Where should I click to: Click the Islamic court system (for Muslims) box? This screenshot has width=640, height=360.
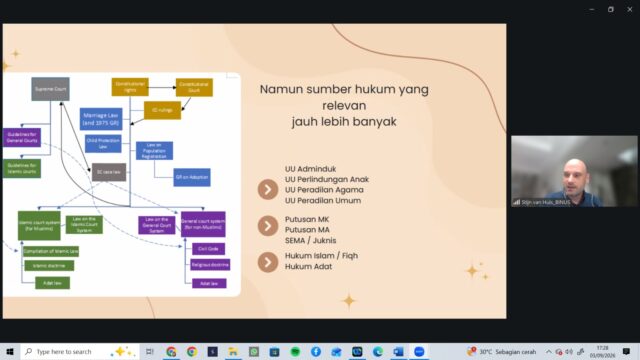[39, 225]
